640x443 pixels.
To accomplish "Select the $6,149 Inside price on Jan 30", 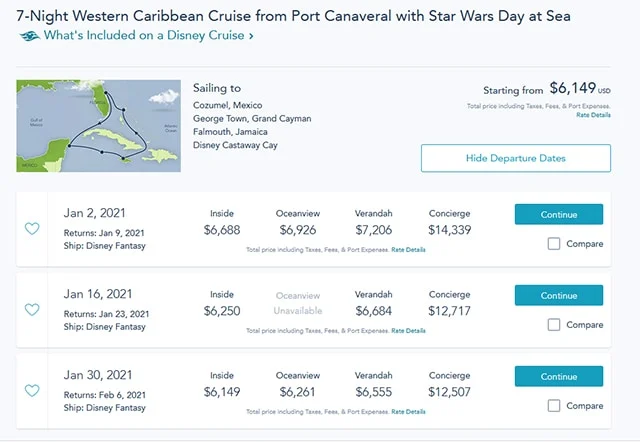I will [222, 392].
